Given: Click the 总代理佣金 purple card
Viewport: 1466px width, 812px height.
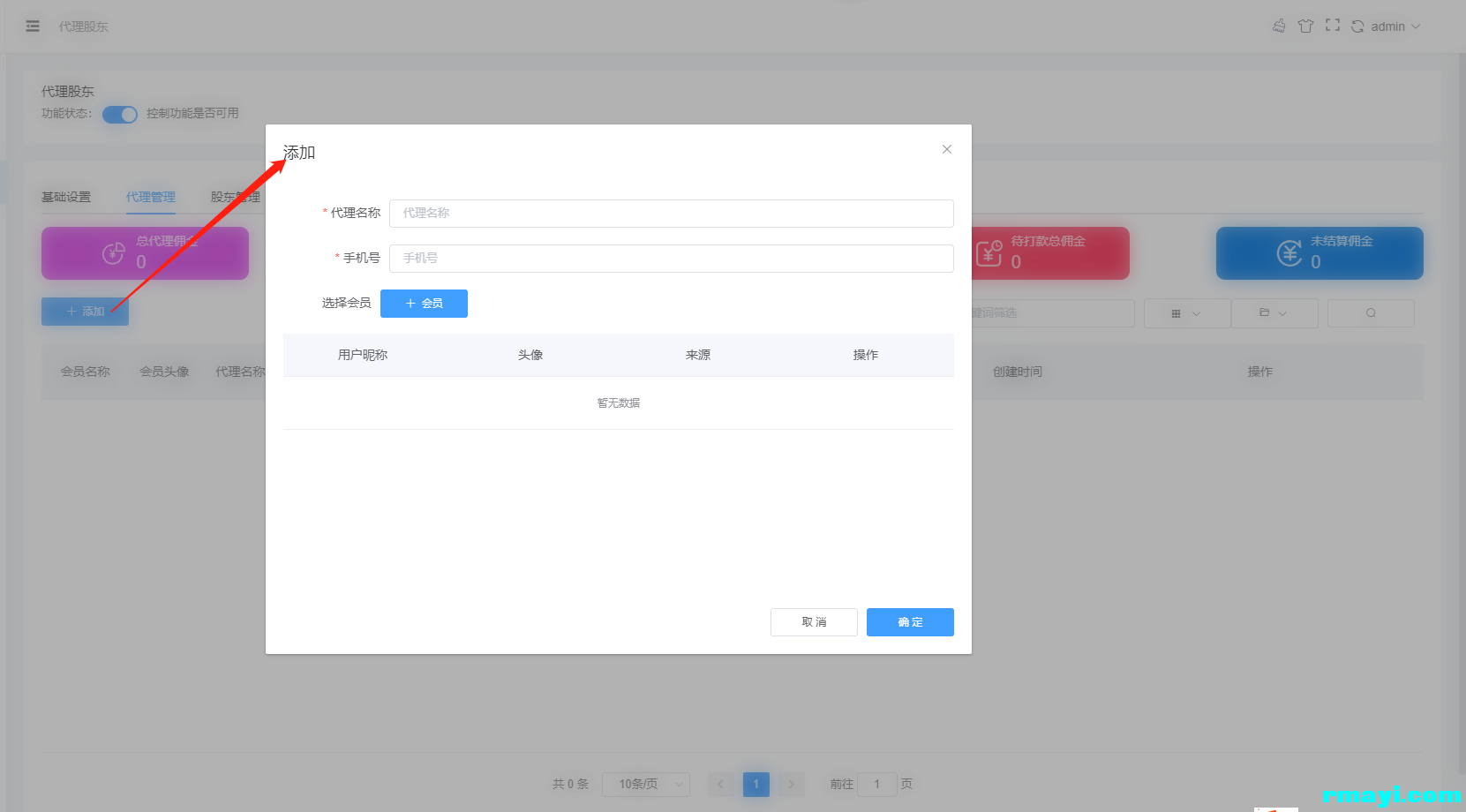Looking at the screenshot, I should [145, 253].
